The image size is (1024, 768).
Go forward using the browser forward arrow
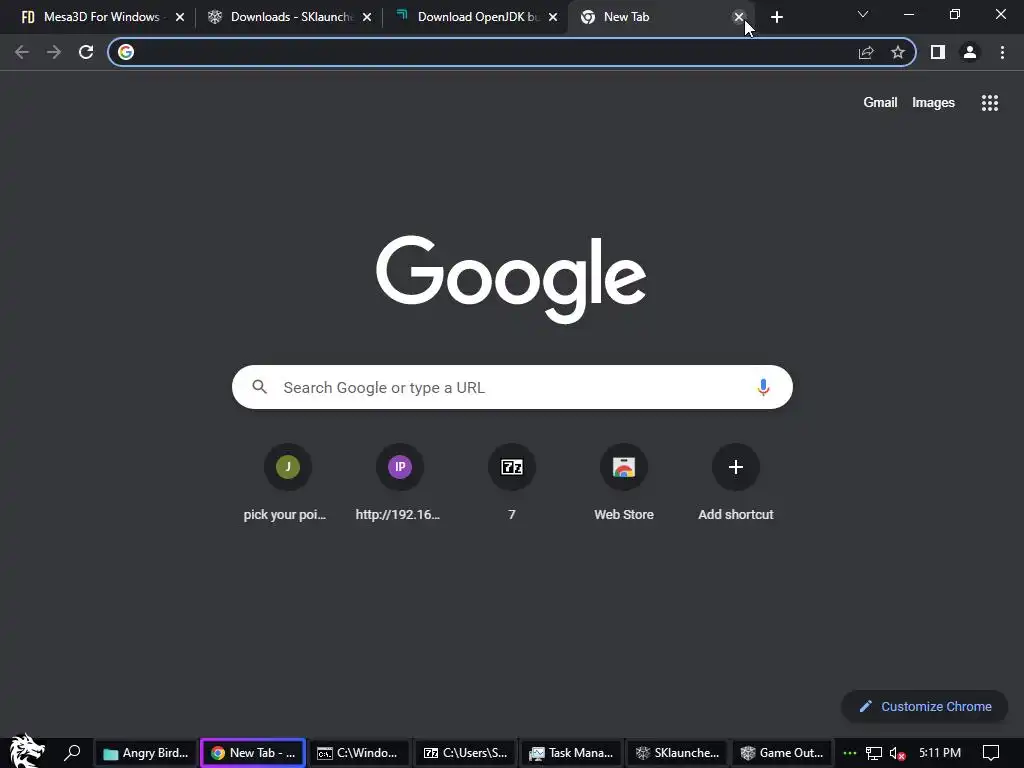pos(54,52)
